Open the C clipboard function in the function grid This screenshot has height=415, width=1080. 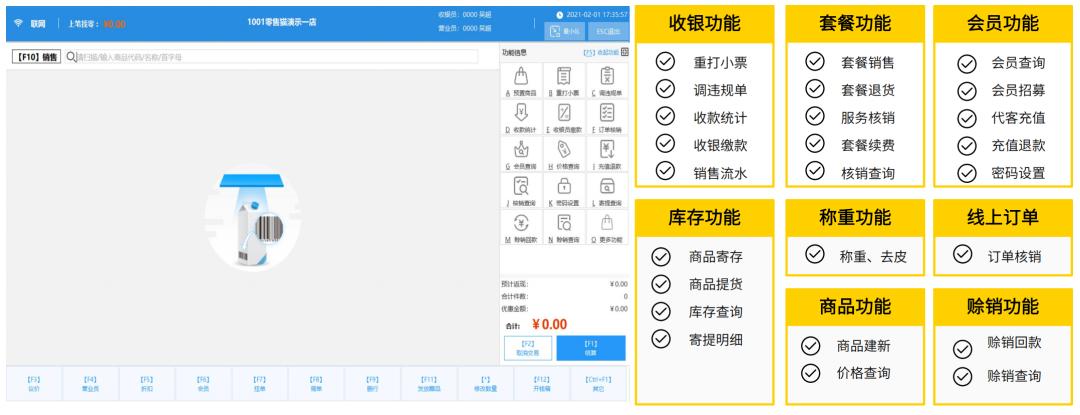pyautogui.click(x=606, y=81)
